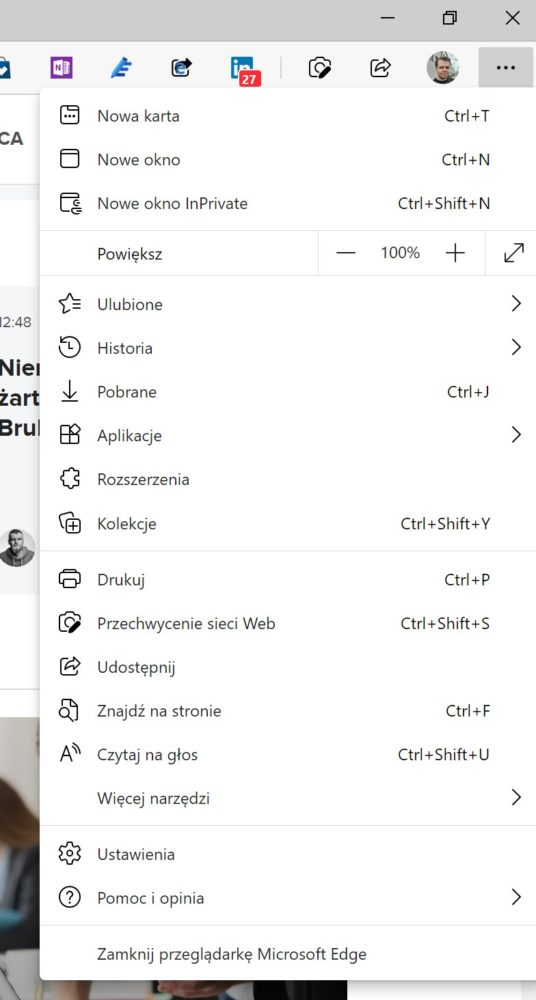Increase zoom with the plus button

tap(455, 253)
